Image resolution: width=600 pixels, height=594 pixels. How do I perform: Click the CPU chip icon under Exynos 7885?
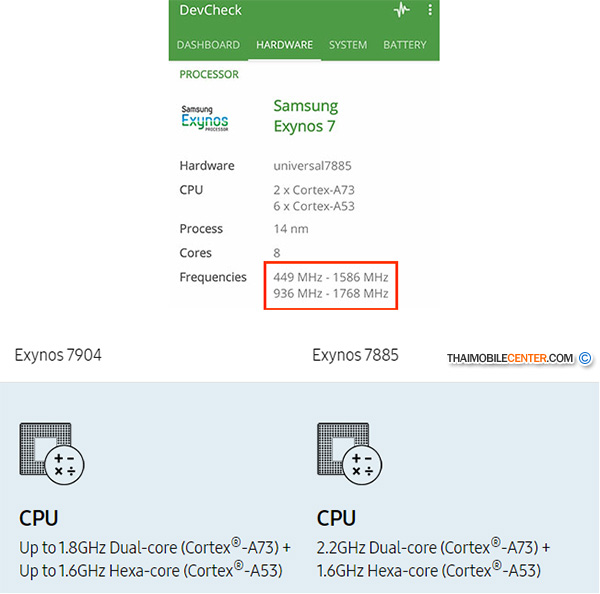(x=350, y=455)
